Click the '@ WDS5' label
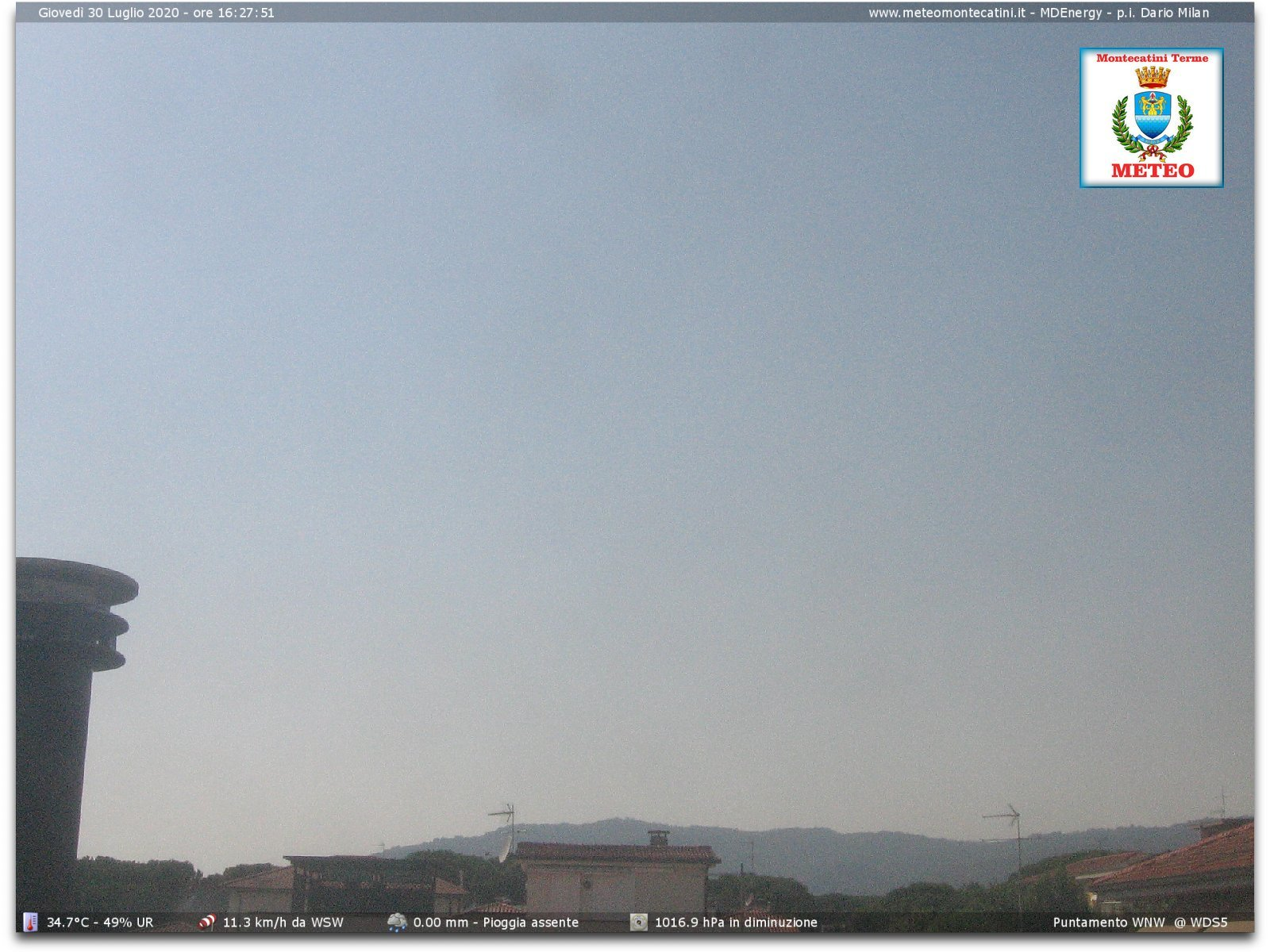Image resolution: width=1270 pixels, height=952 pixels. (1201, 923)
